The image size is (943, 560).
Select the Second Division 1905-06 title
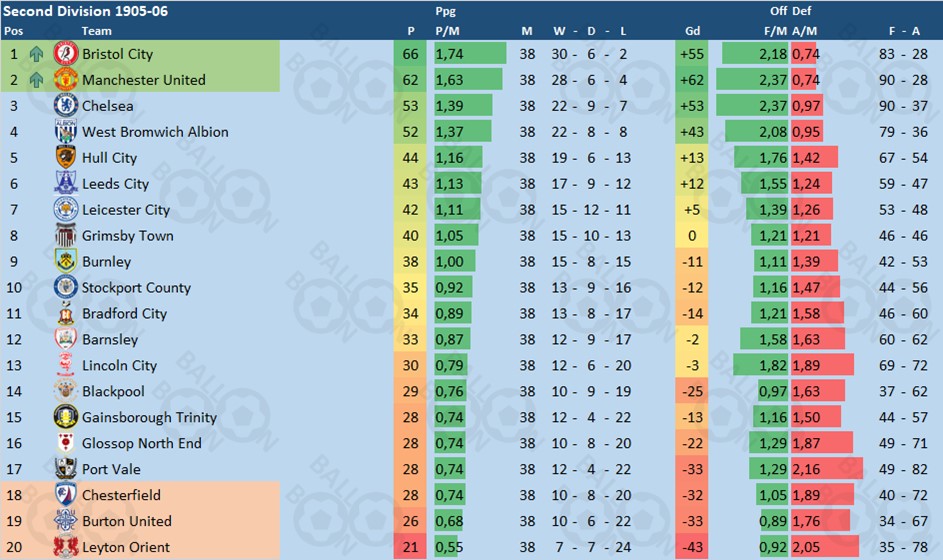[85, 11]
